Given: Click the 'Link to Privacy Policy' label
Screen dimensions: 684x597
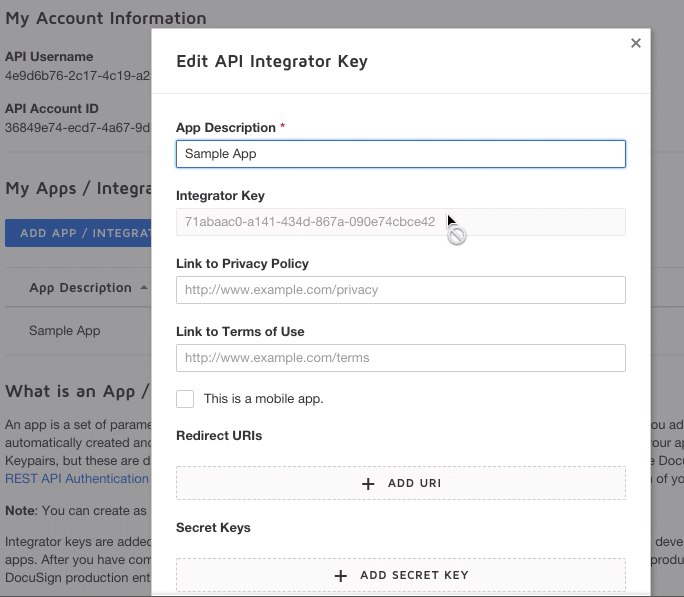Looking at the screenshot, I should coord(242,264).
